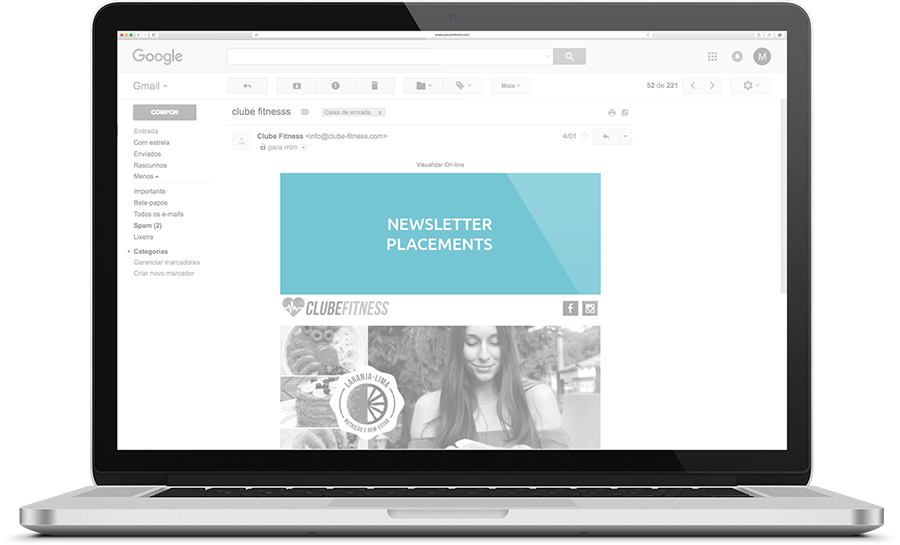
Task: Open the settings gear menu
Action: pyautogui.click(x=750, y=85)
